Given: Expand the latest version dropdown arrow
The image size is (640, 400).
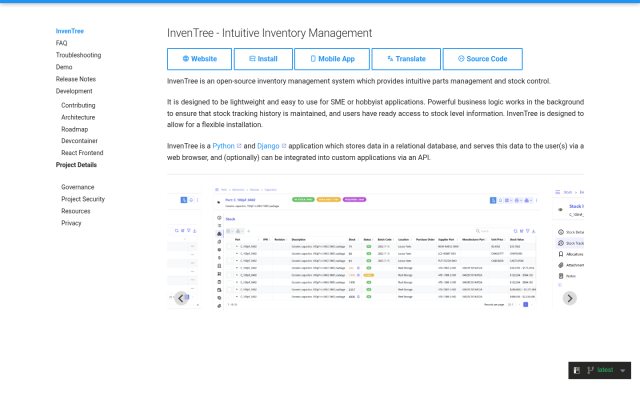Looking at the screenshot, I should 623,370.
